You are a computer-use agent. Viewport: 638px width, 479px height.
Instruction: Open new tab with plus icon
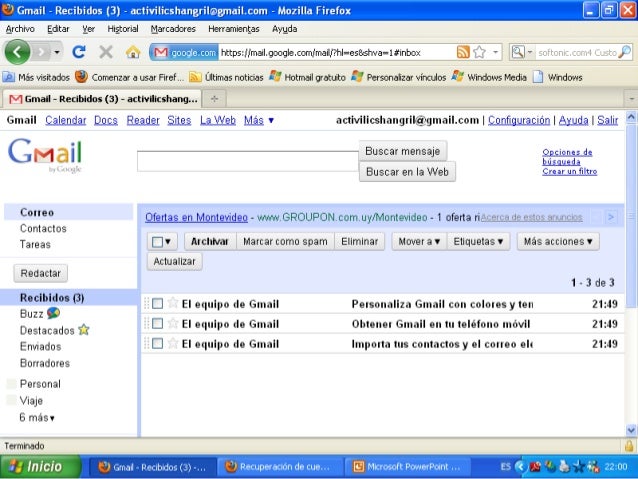click(214, 98)
